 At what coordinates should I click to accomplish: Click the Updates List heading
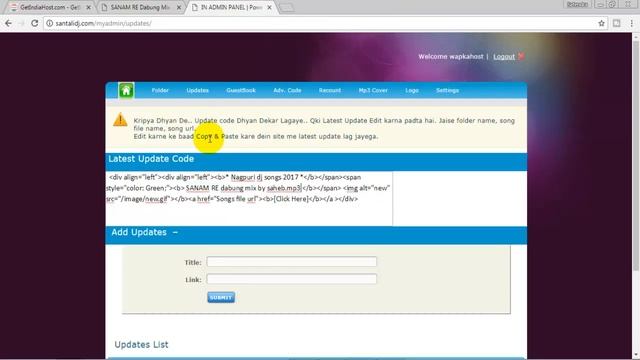(x=141, y=344)
